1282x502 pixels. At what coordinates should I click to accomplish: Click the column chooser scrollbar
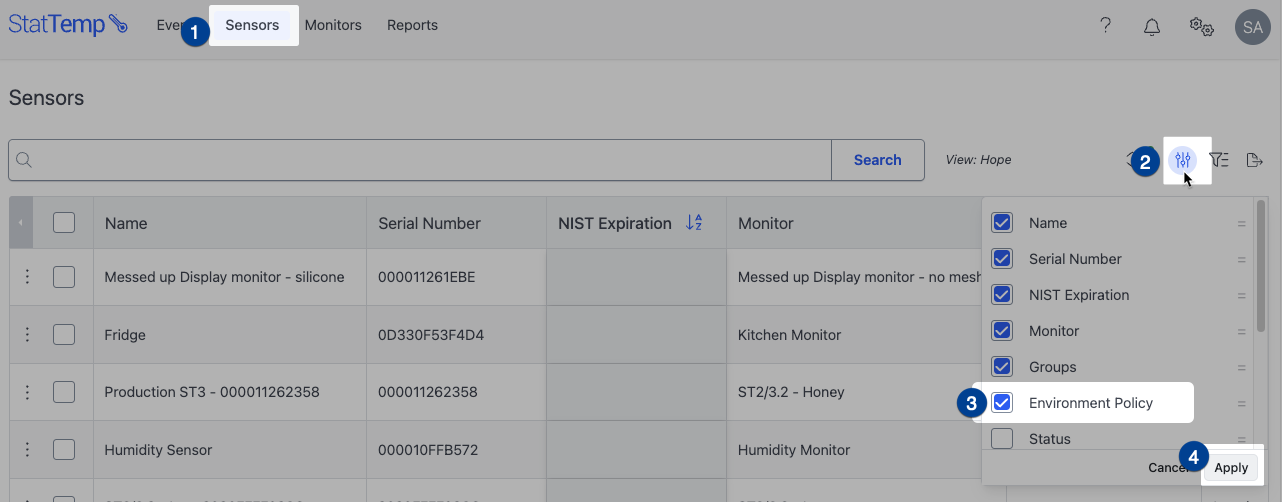point(1262,267)
